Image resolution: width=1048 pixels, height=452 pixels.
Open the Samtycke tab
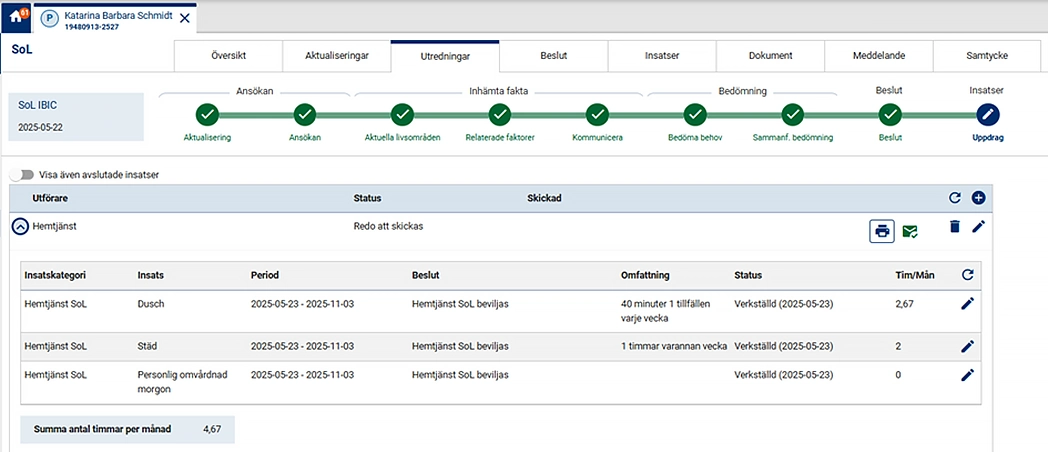pos(987,56)
